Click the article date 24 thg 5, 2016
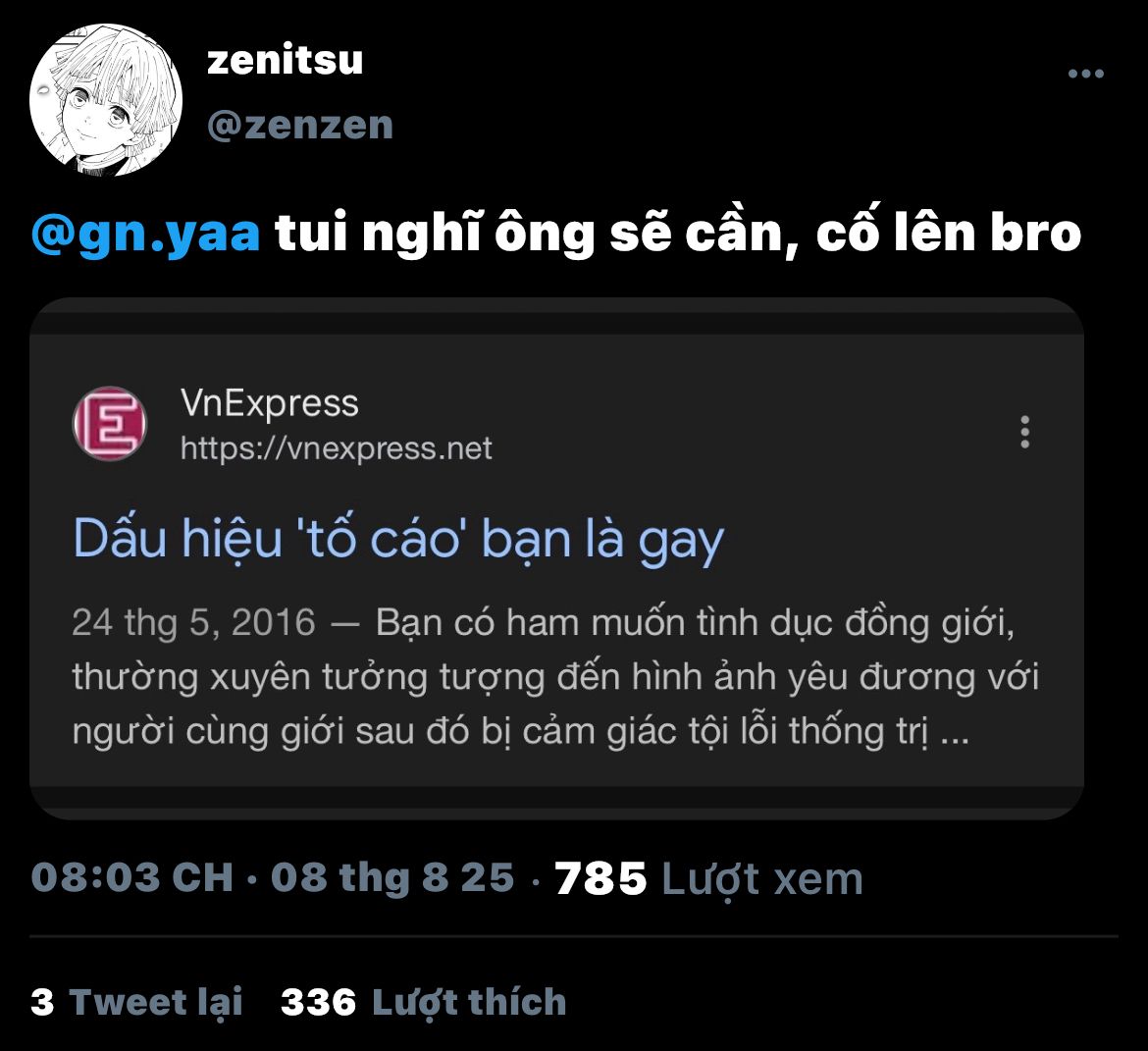 tap(193, 623)
